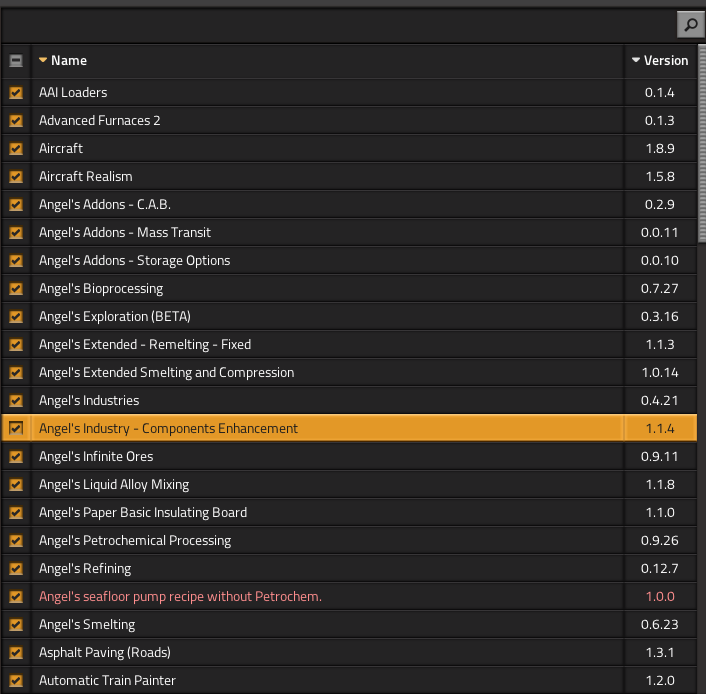Uncheck the Angel's Bioprocessing checkbox
This screenshot has width=706, height=694.
[16, 288]
